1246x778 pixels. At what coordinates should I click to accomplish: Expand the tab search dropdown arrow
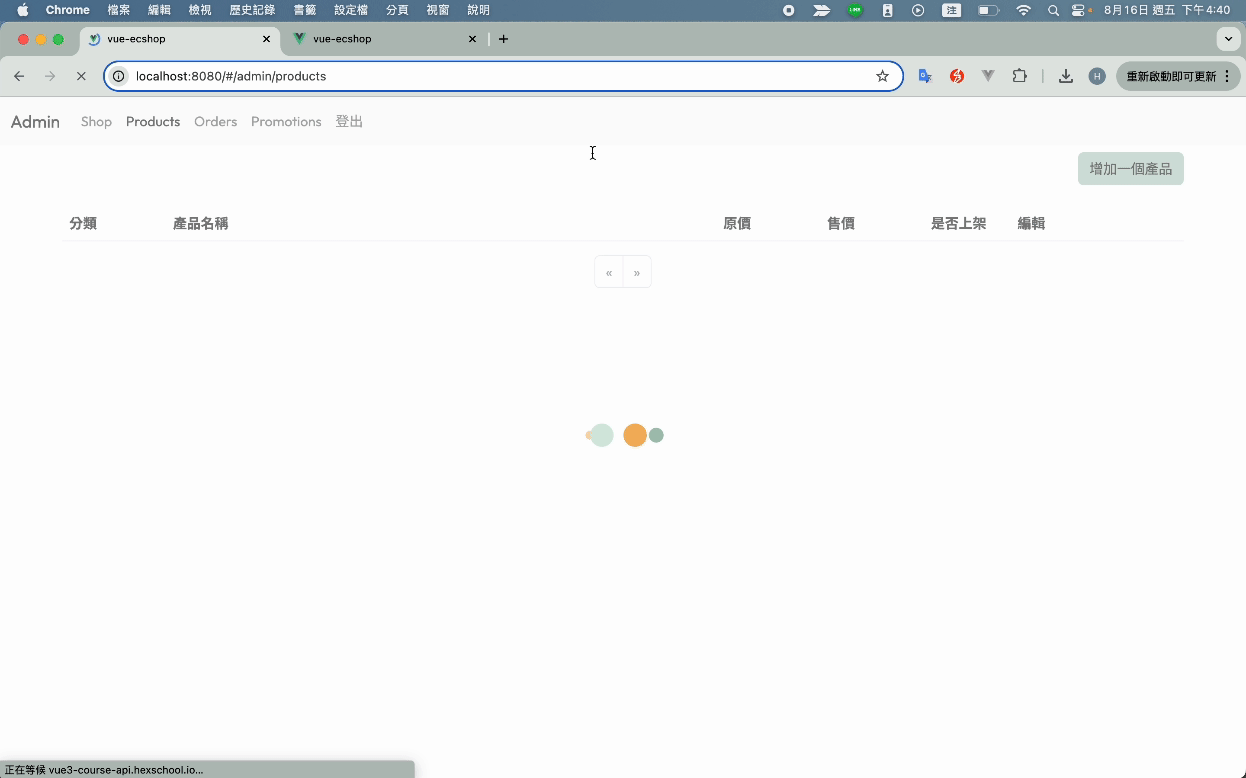pyautogui.click(x=1228, y=39)
